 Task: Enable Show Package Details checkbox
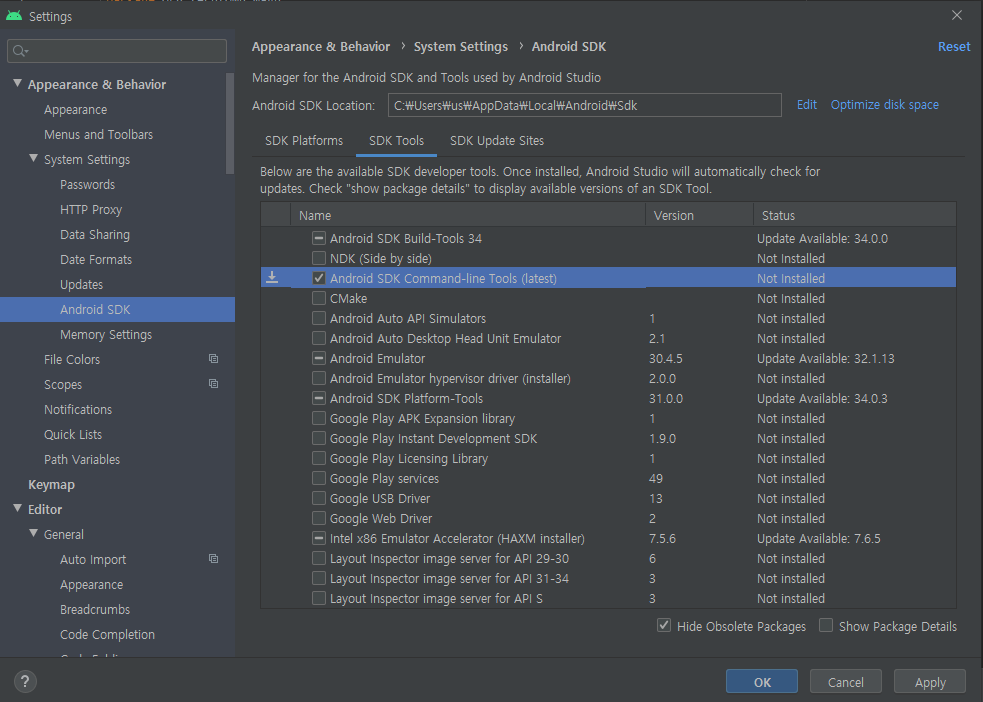point(826,626)
